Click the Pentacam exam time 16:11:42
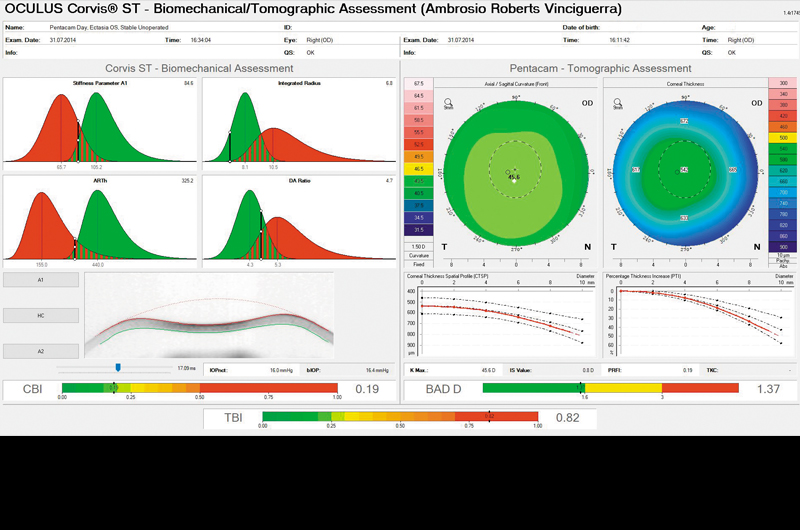800x530 pixels. tap(619, 40)
